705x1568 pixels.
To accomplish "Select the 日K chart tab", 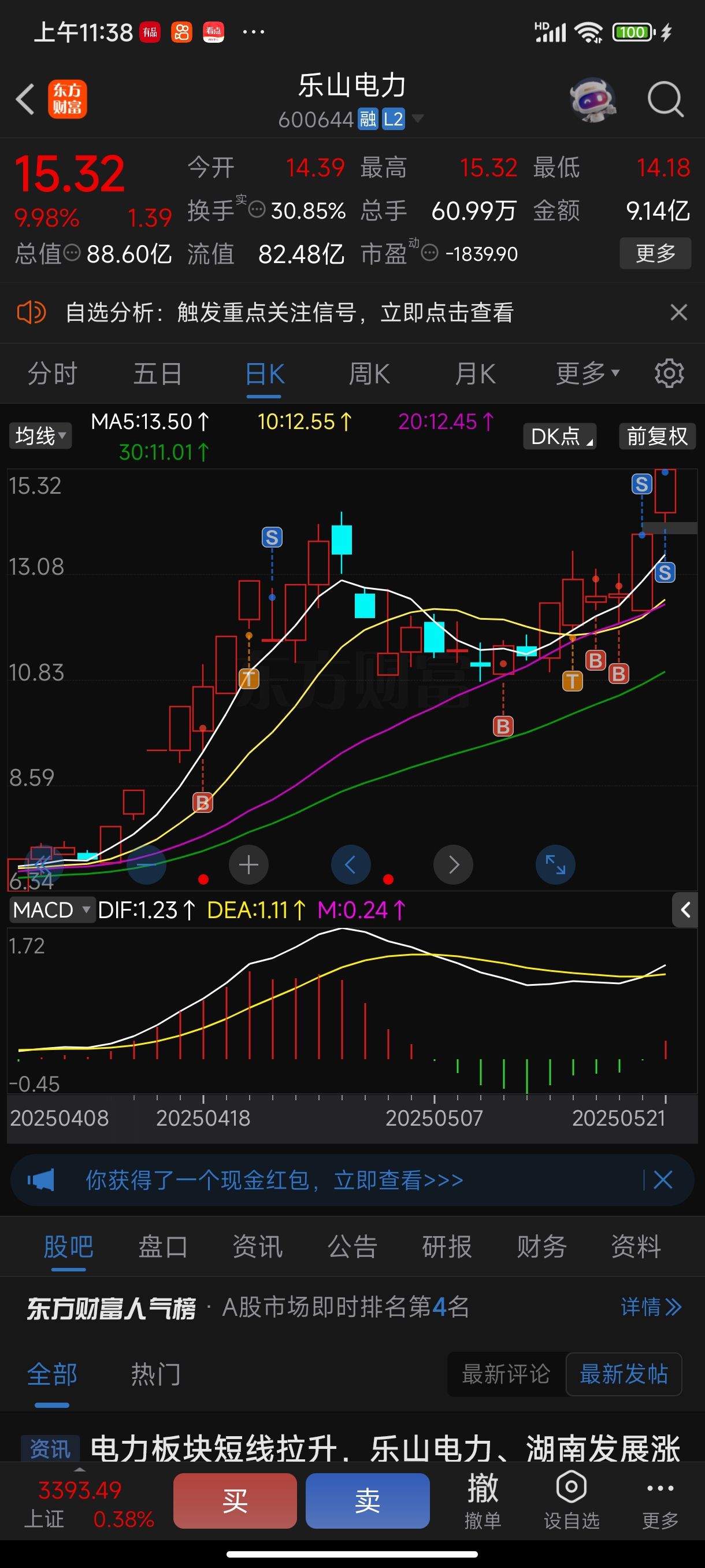I will (x=265, y=373).
